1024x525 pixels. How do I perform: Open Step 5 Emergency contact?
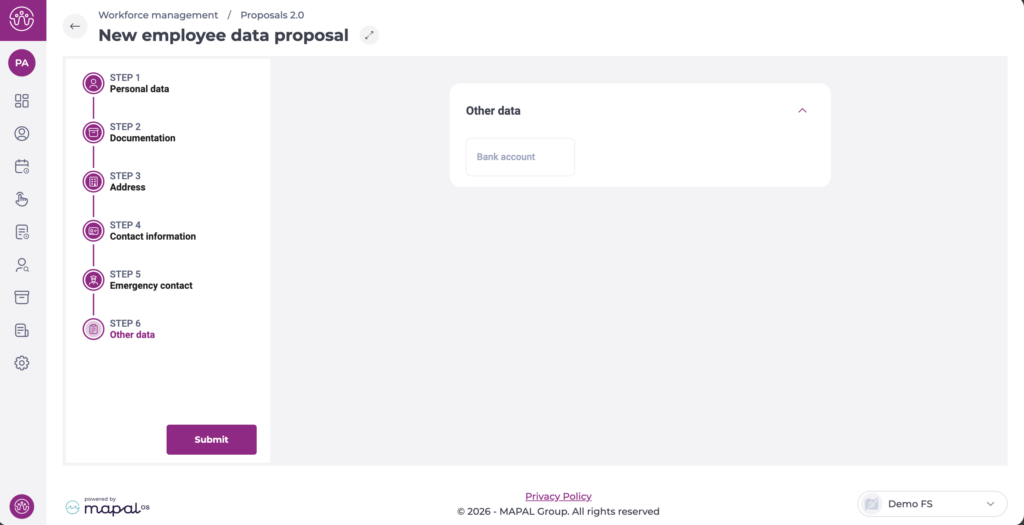tap(150, 280)
